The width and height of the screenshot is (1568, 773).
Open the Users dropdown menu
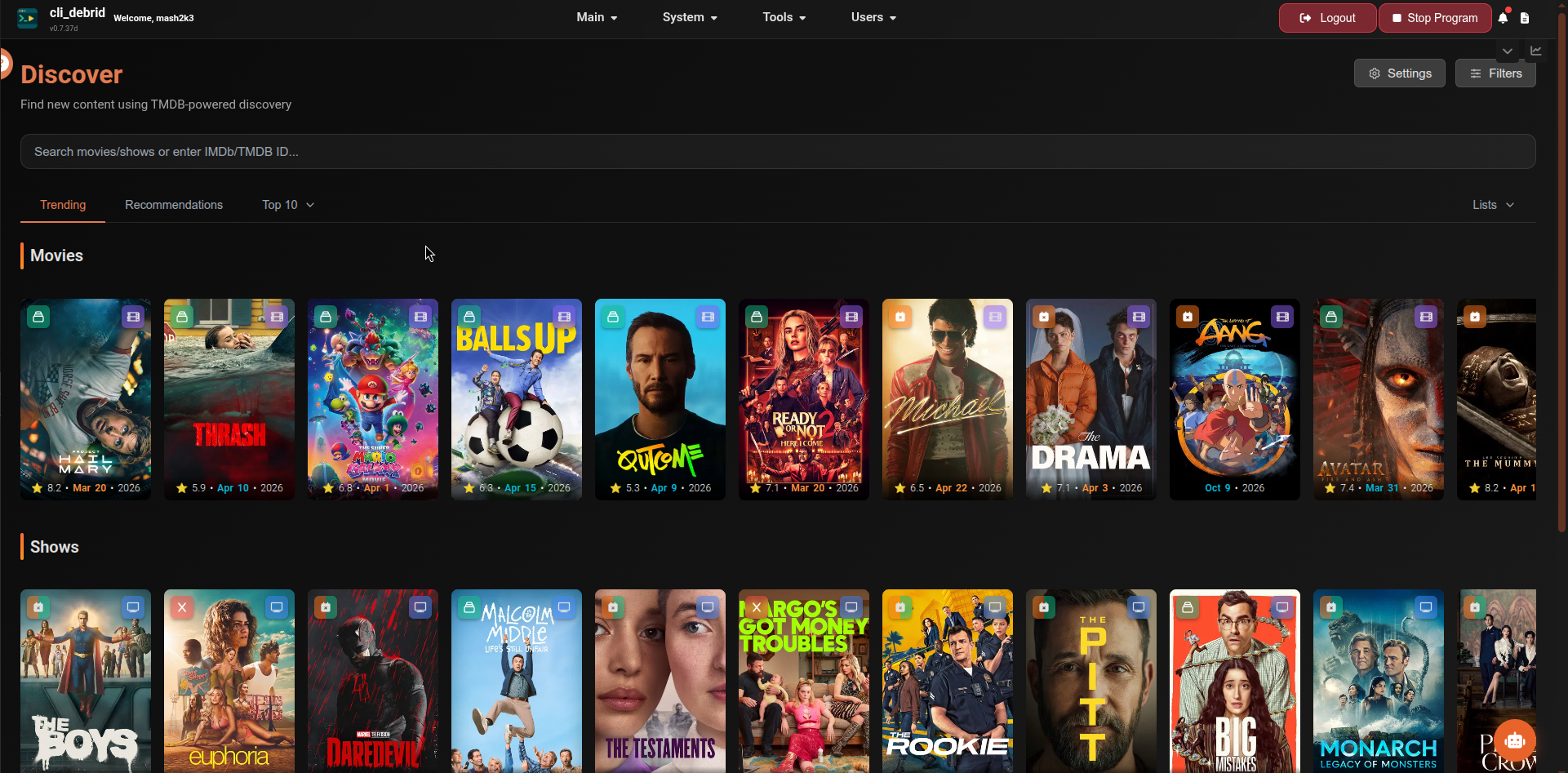pyautogui.click(x=873, y=17)
